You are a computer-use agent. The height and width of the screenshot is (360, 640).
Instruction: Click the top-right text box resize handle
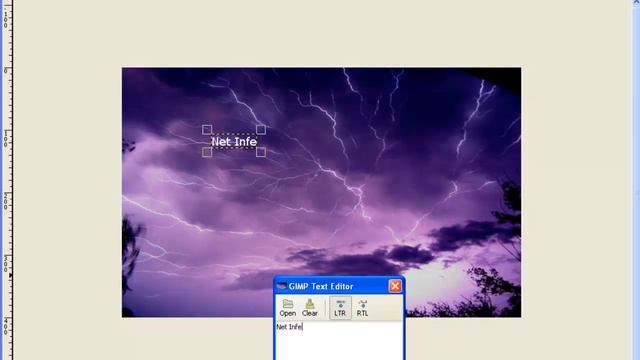261,130
